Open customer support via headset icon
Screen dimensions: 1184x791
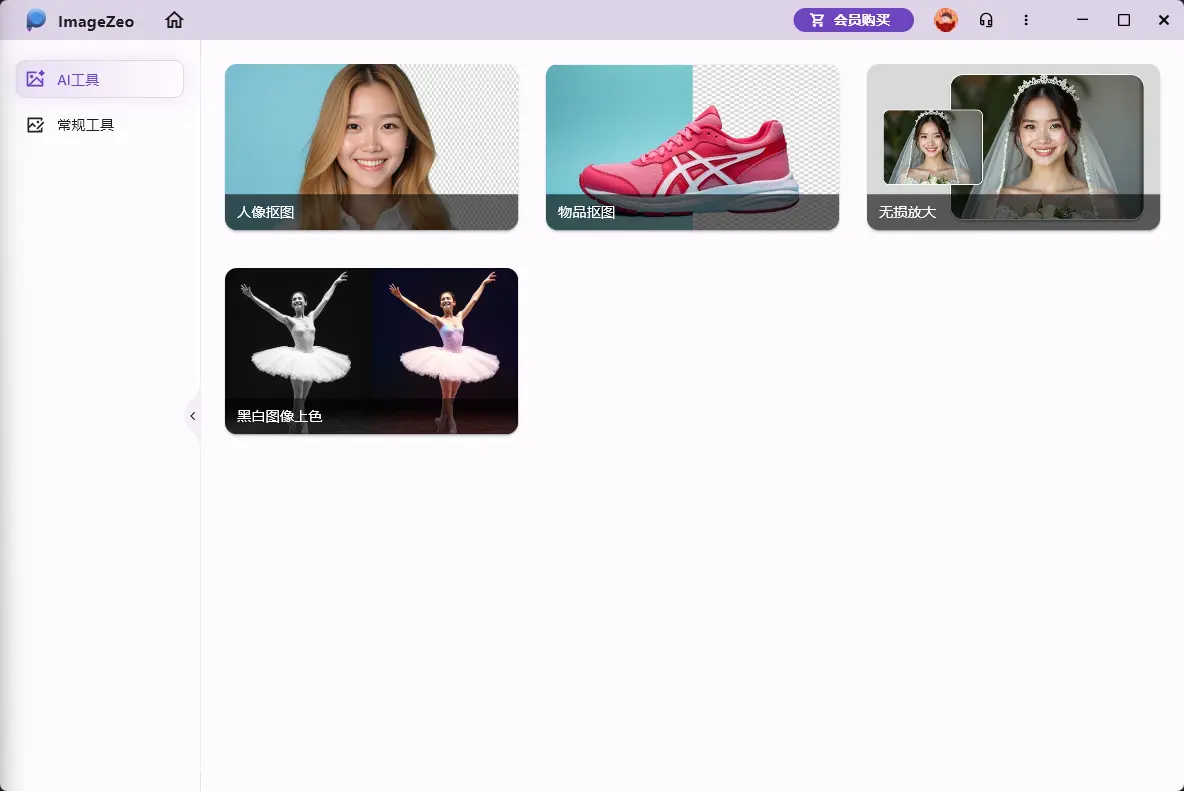click(986, 20)
